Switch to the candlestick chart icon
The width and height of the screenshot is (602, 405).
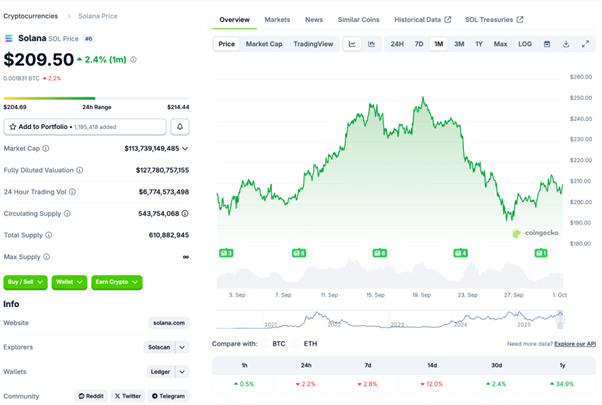tap(371, 44)
